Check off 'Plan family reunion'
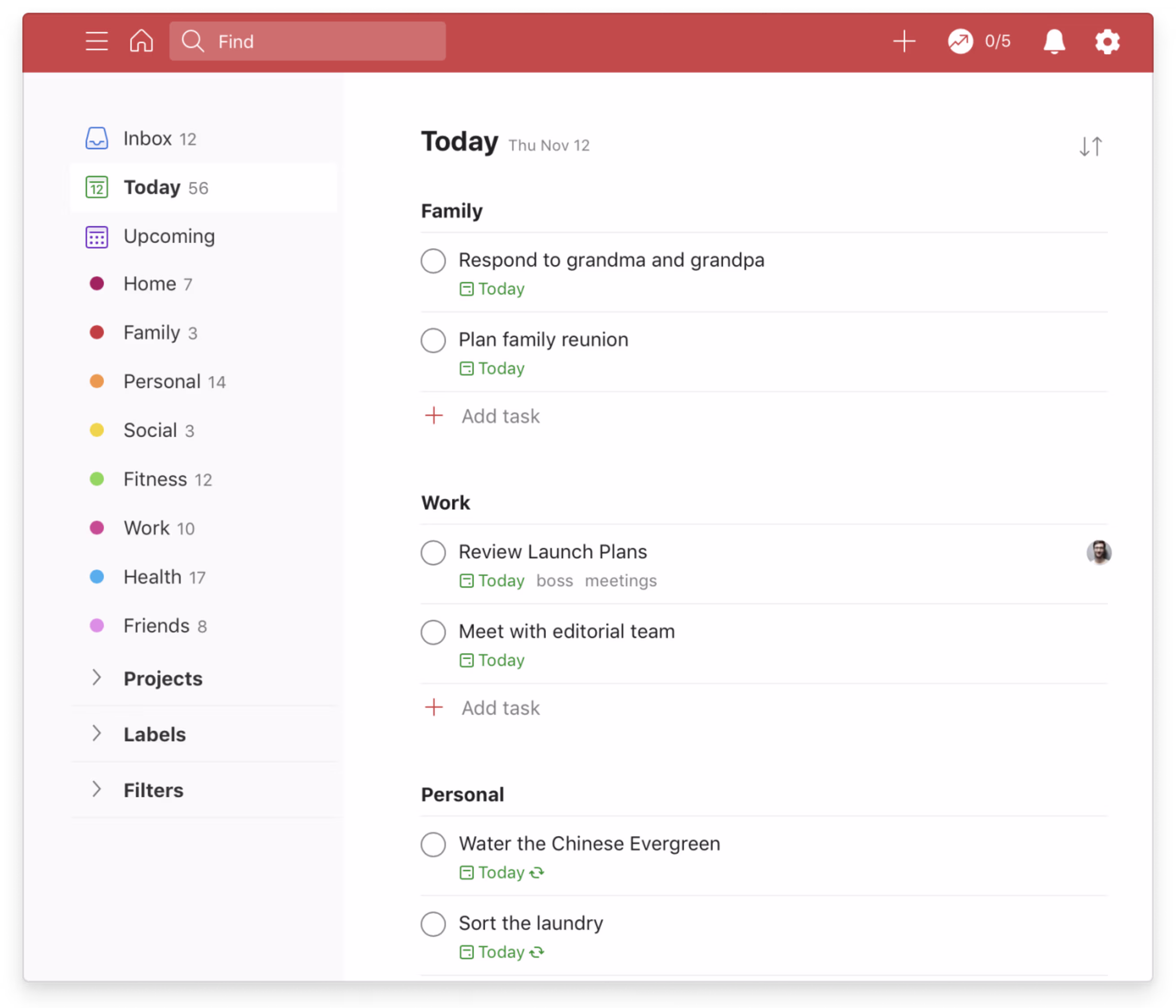Image resolution: width=1176 pixels, height=1008 pixels. (x=433, y=340)
